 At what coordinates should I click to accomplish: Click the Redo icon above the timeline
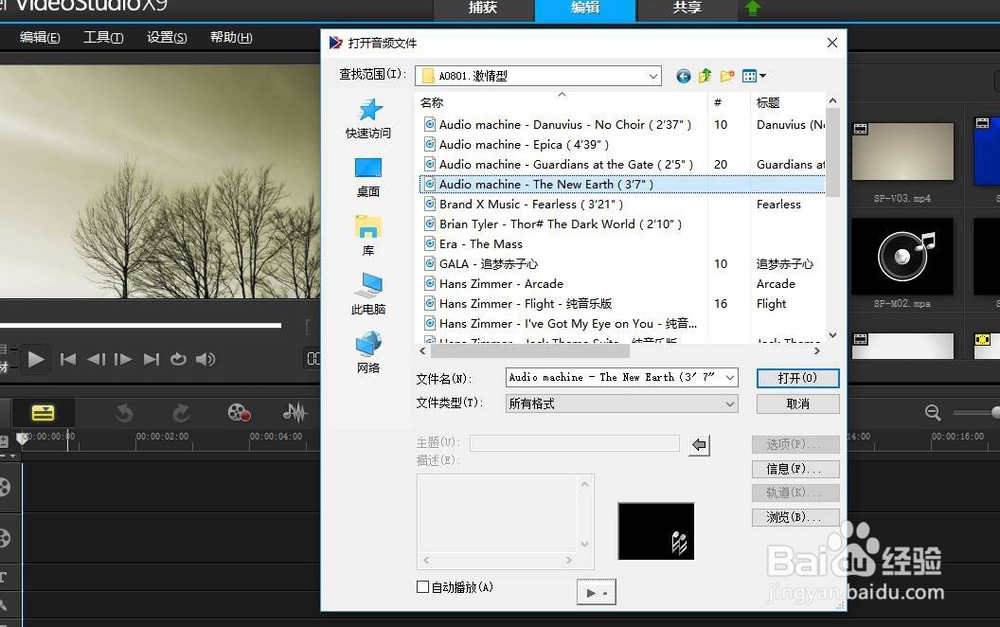click(180, 412)
